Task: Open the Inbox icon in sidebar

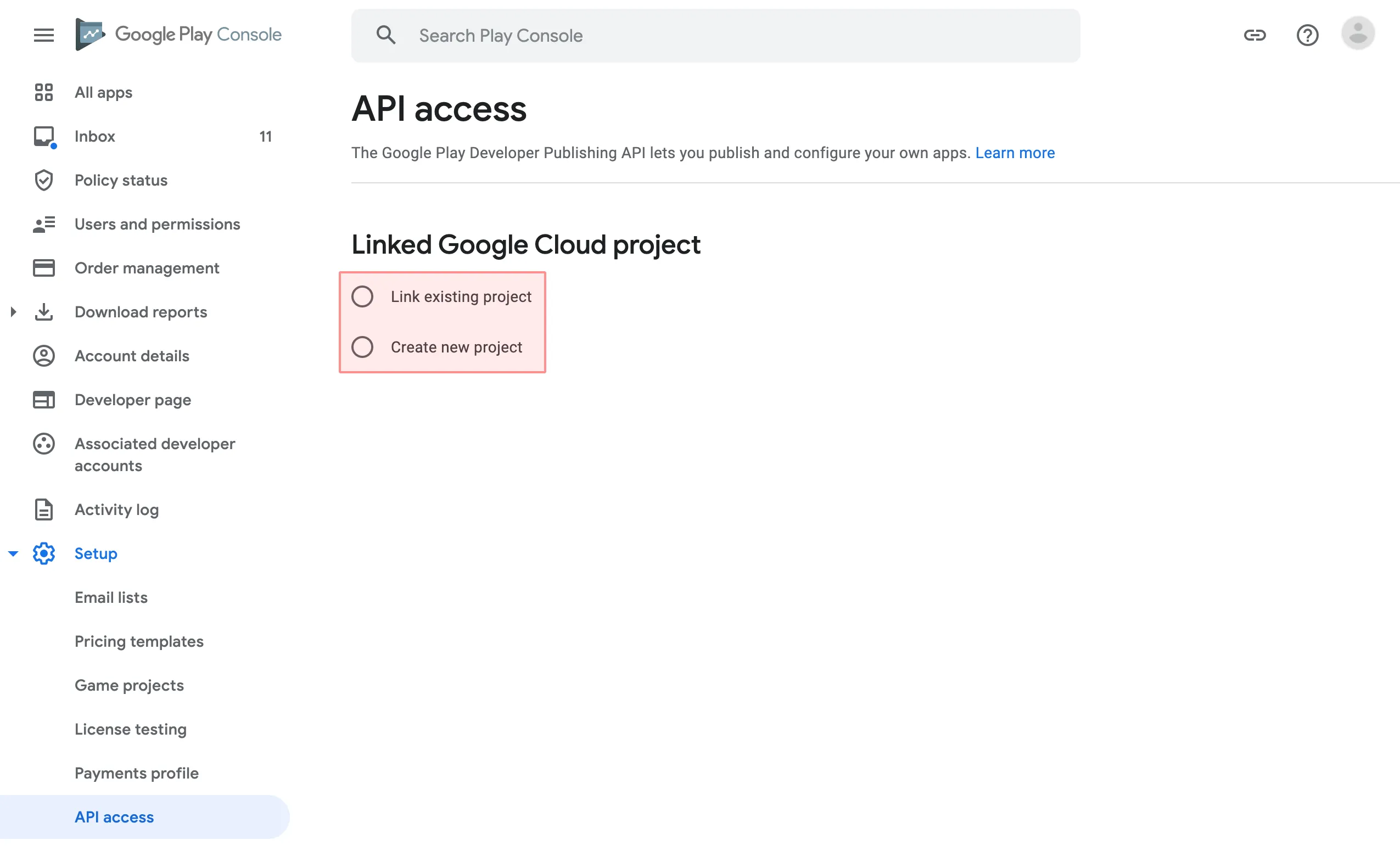Action: click(44, 136)
